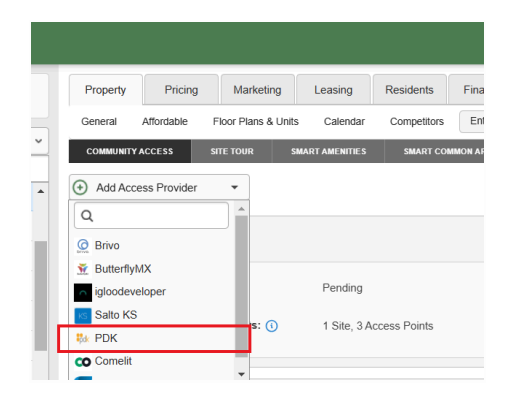Image resolution: width=519 pixels, height=420 pixels.
Task: Pick the igloodeveloper black logo icon
Action: 83,292
